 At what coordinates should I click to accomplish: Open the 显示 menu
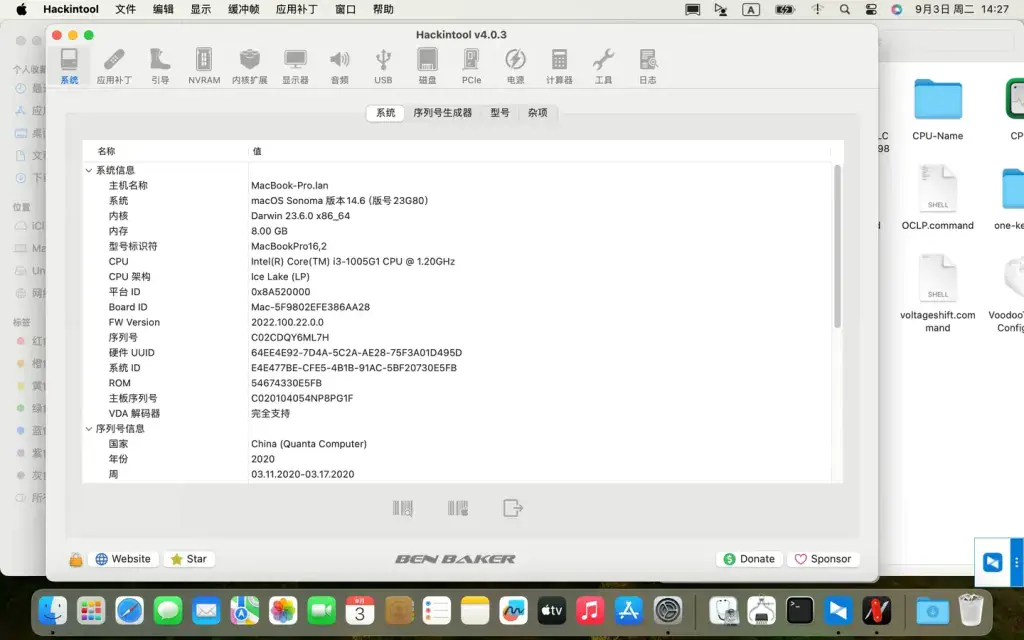tap(200, 9)
